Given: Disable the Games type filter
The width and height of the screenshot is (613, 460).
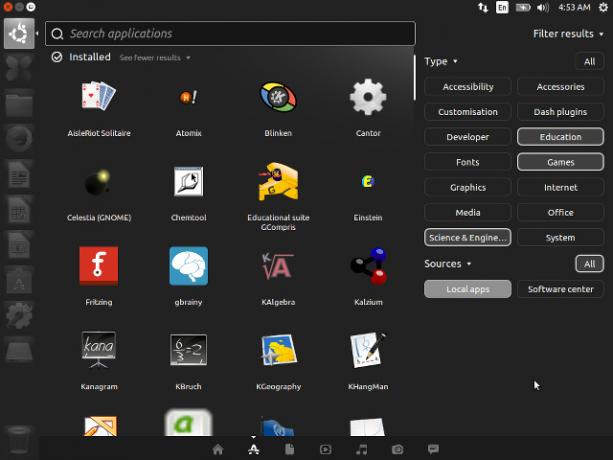Looking at the screenshot, I should coord(560,162).
